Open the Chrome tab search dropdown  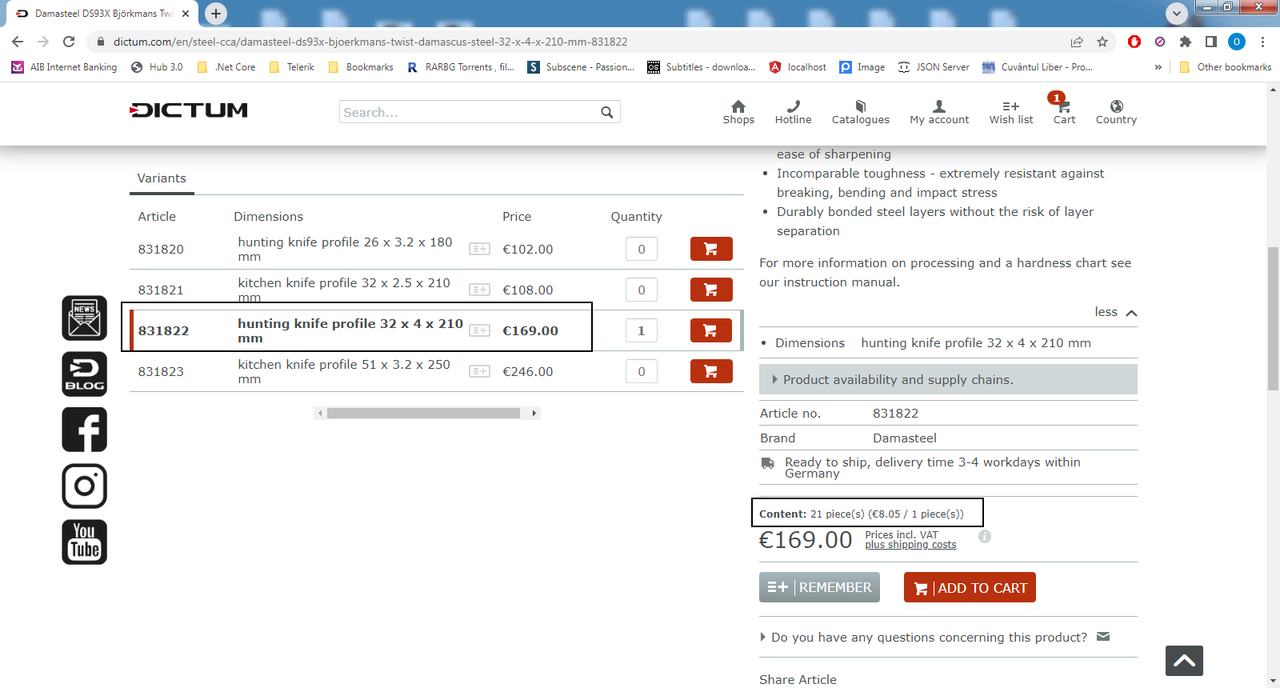[x=1177, y=13]
